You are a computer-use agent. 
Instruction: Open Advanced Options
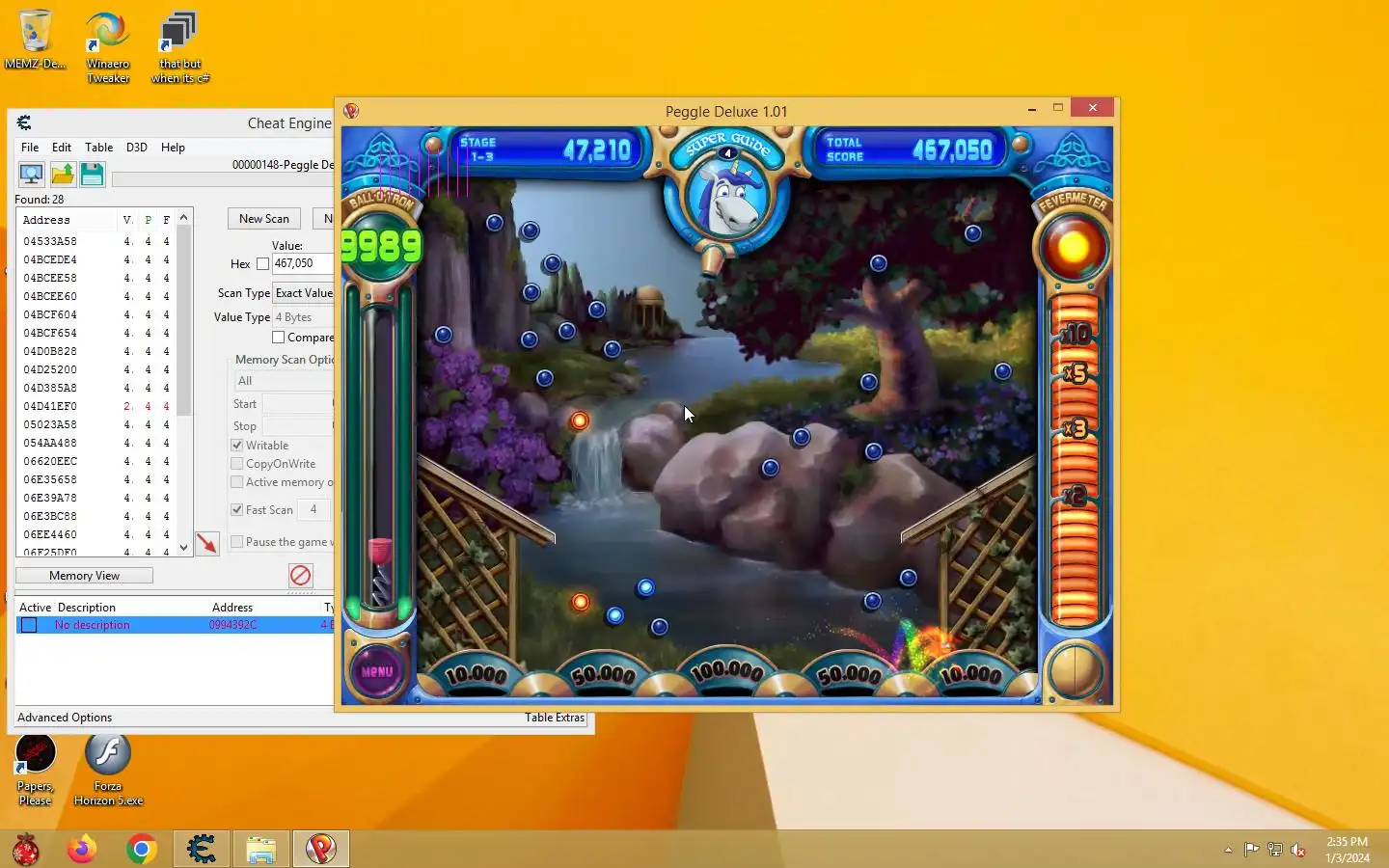65,718
